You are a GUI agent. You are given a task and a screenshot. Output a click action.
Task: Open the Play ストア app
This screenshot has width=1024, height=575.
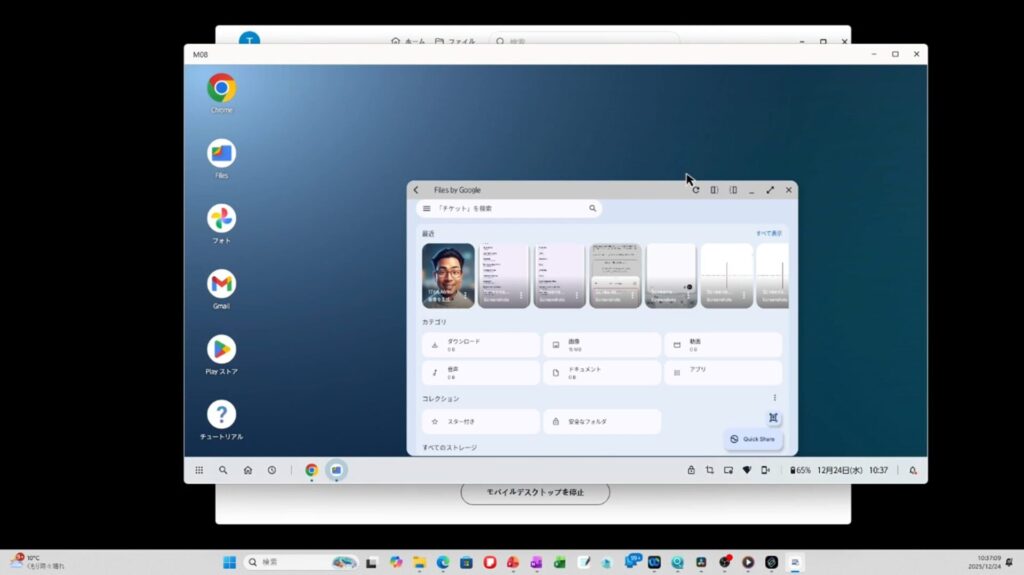(x=221, y=349)
